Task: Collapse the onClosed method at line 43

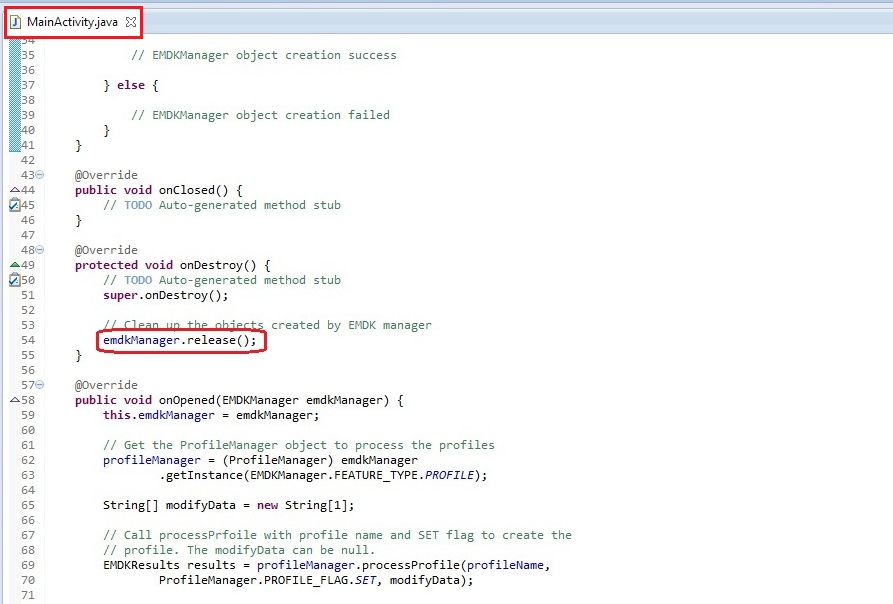Action: click(40, 175)
